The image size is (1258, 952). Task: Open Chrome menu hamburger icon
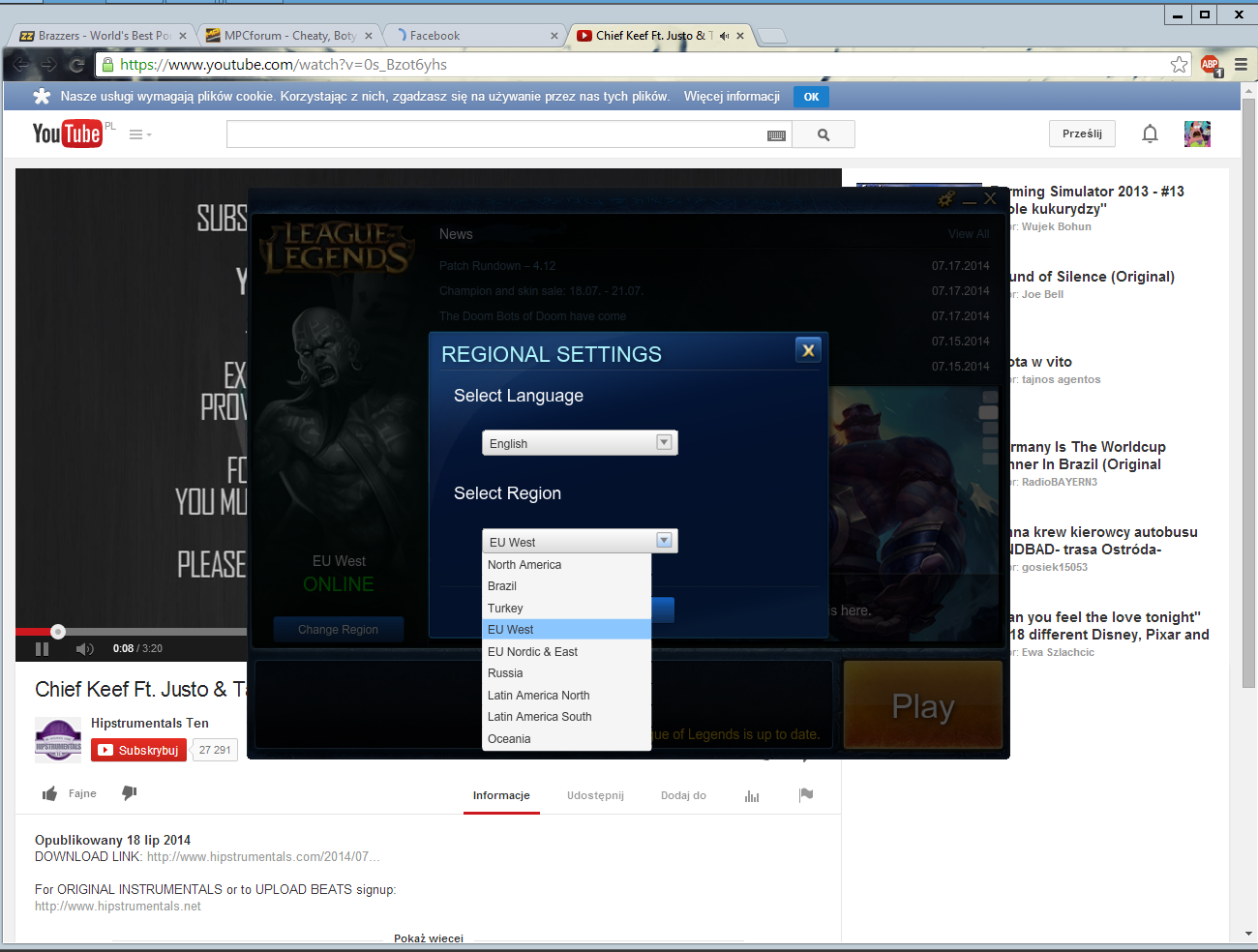point(1241,65)
